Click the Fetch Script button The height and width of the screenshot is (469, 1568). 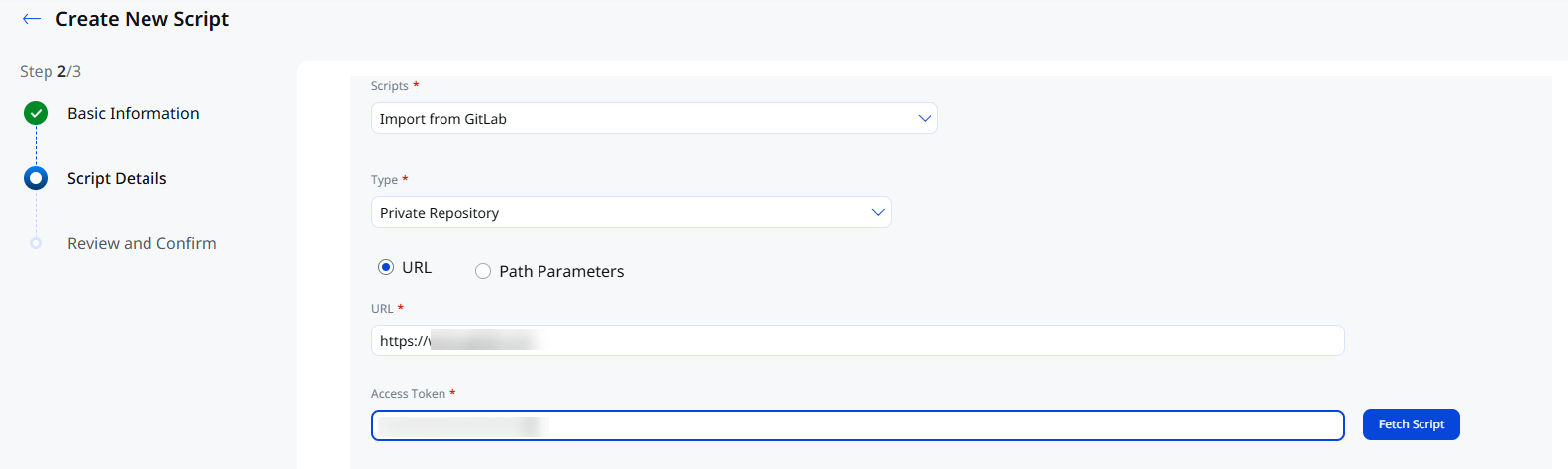[x=1412, y=424]
